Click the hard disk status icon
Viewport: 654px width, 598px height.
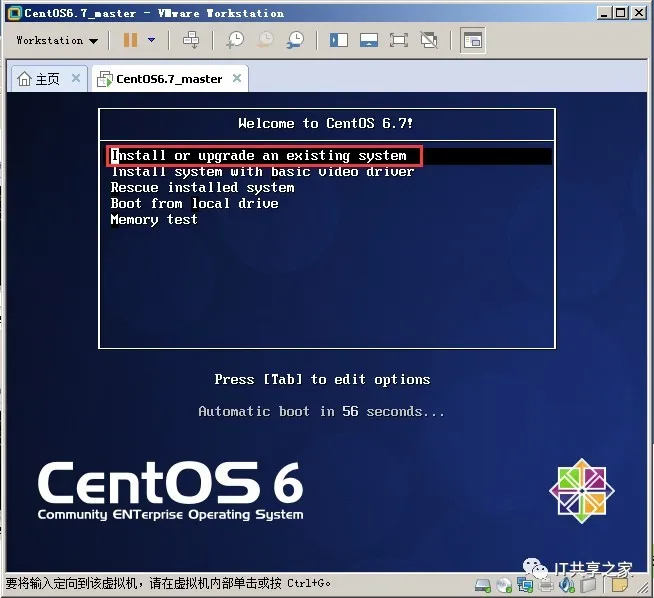click(x=483, y=585)
